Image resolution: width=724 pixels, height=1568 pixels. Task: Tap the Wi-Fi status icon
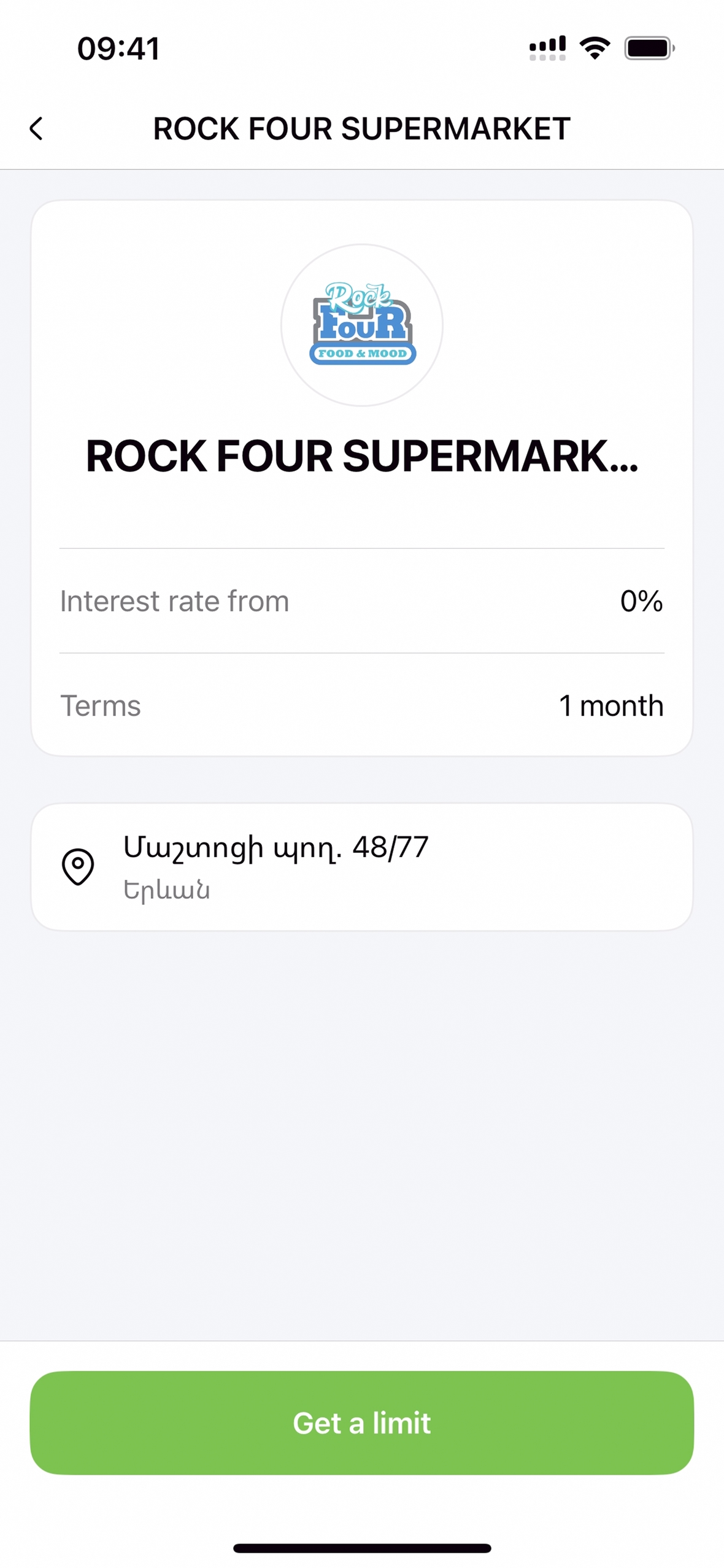[594, 48]
